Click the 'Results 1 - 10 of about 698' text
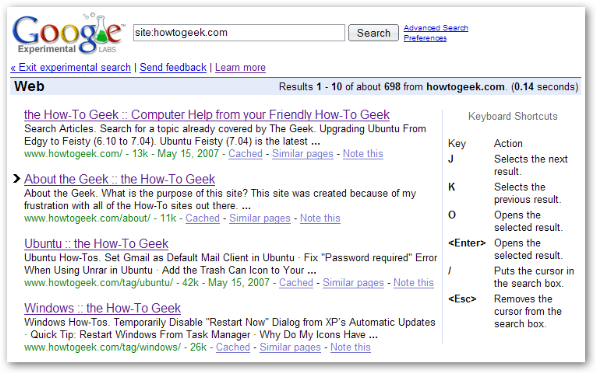Viewport: 596px width, 373px height. tap(339, 87)
